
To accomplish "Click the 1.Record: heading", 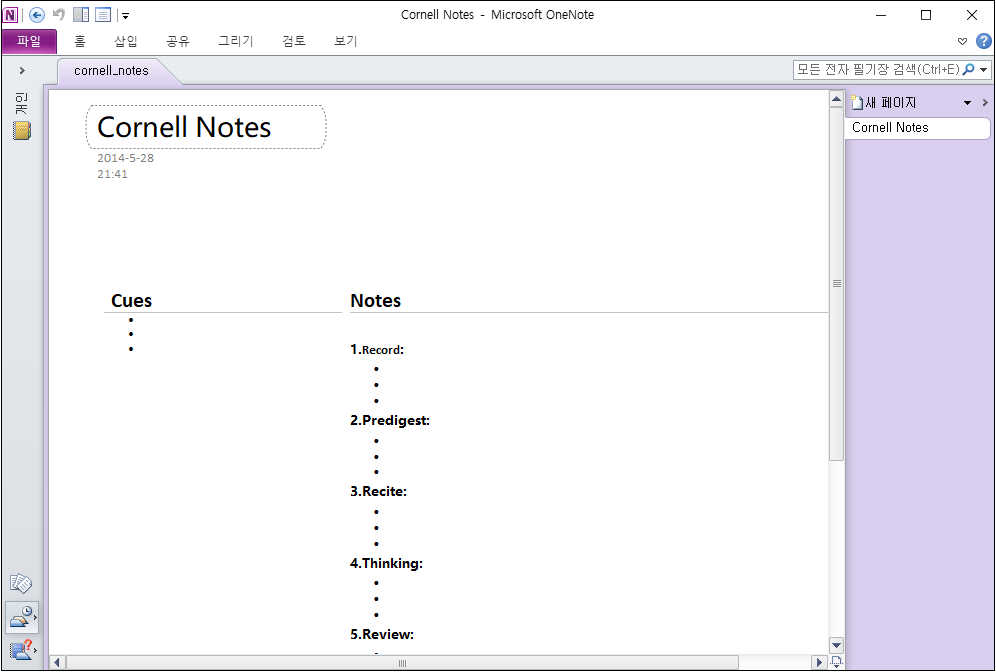I will coord(377,349).
